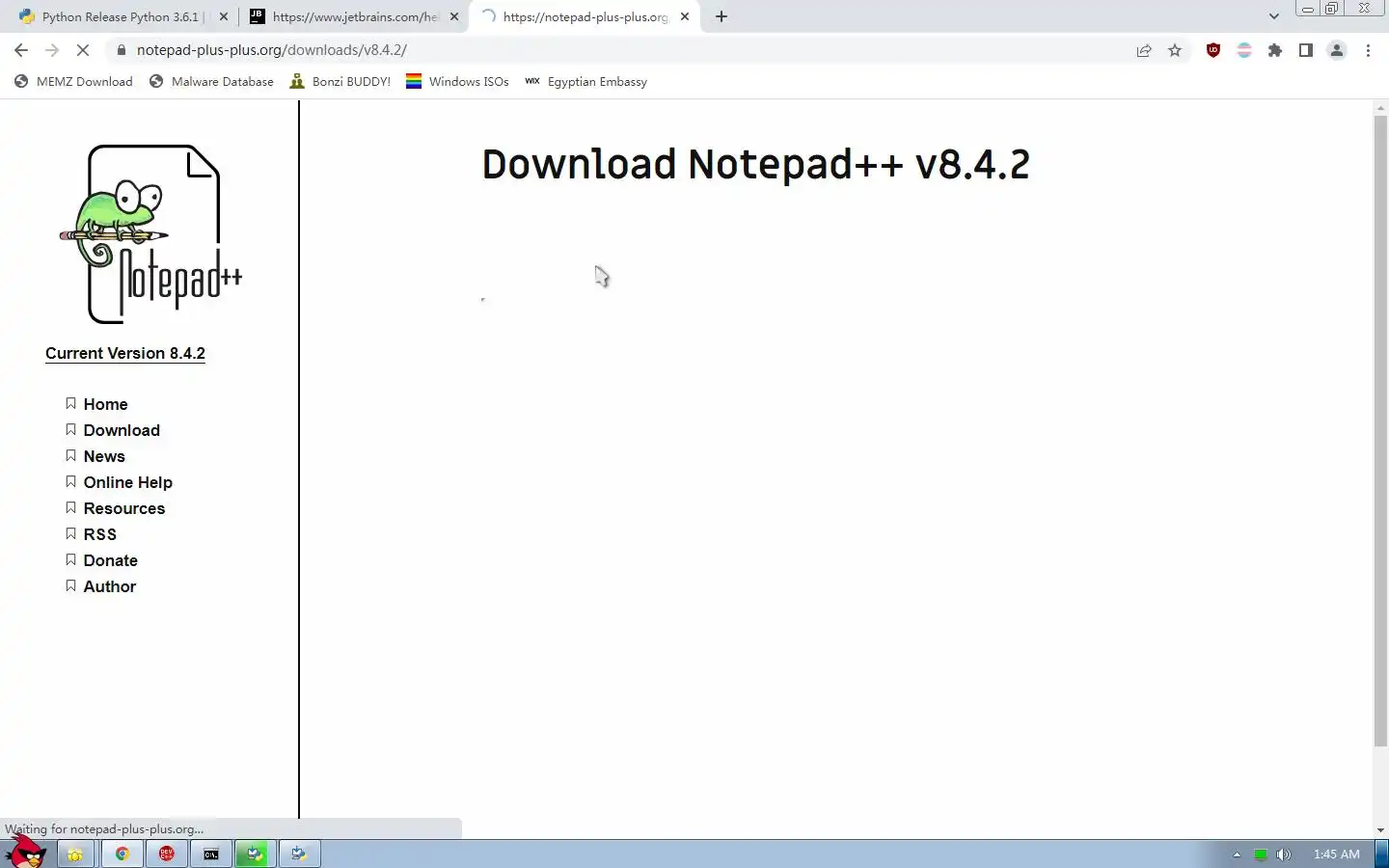This screenshot has height=868, width=1389.
Task: Click the Notepad++ chameleon logo
Action: click(x=150, y=234)
